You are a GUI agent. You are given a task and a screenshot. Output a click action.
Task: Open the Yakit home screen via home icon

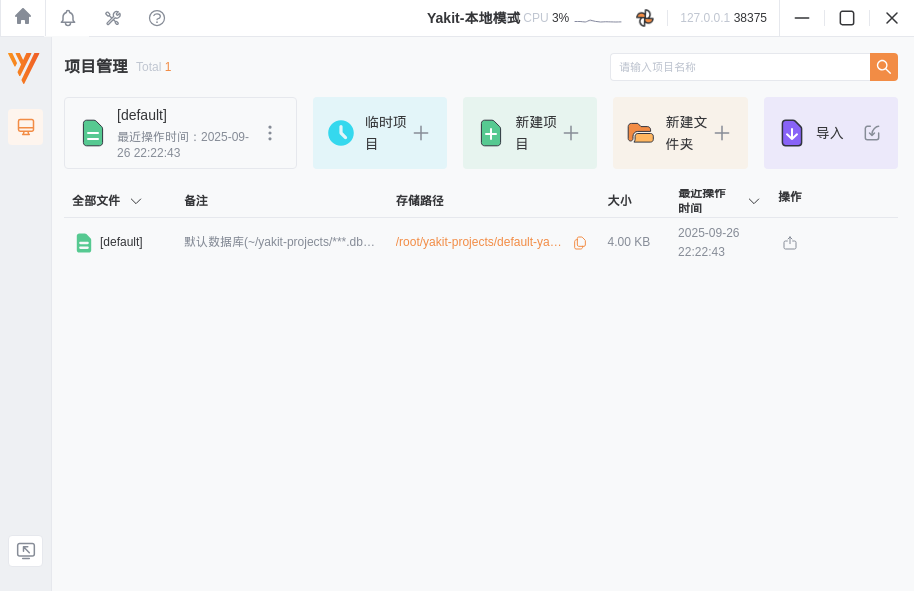pyautogui.click(x=22, y=17)
